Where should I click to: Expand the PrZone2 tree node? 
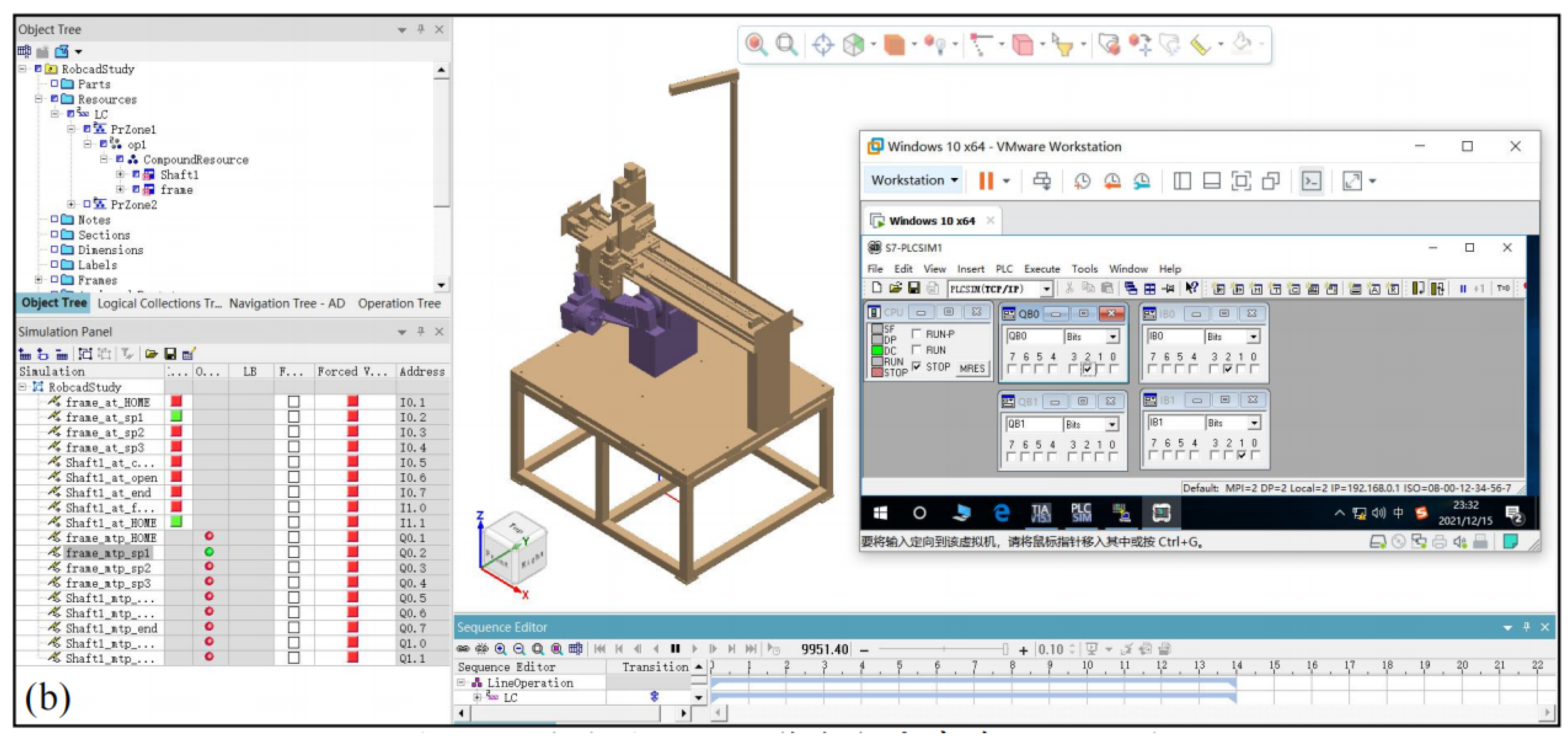click(71, 204)
